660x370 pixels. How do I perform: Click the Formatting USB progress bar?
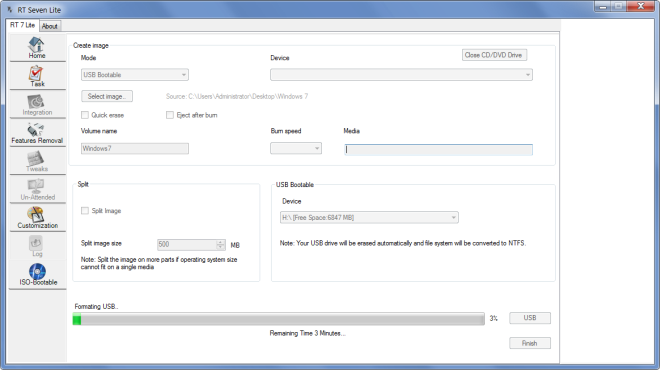tap(279, 319)
